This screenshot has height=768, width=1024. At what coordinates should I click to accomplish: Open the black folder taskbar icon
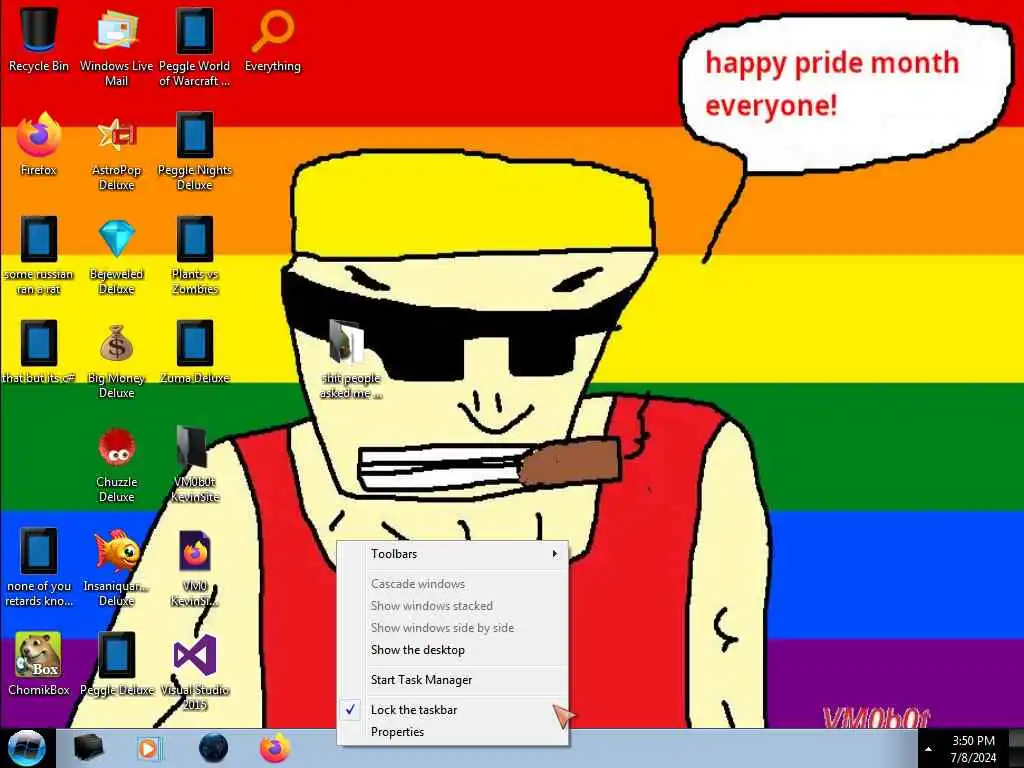coord(88,748)
